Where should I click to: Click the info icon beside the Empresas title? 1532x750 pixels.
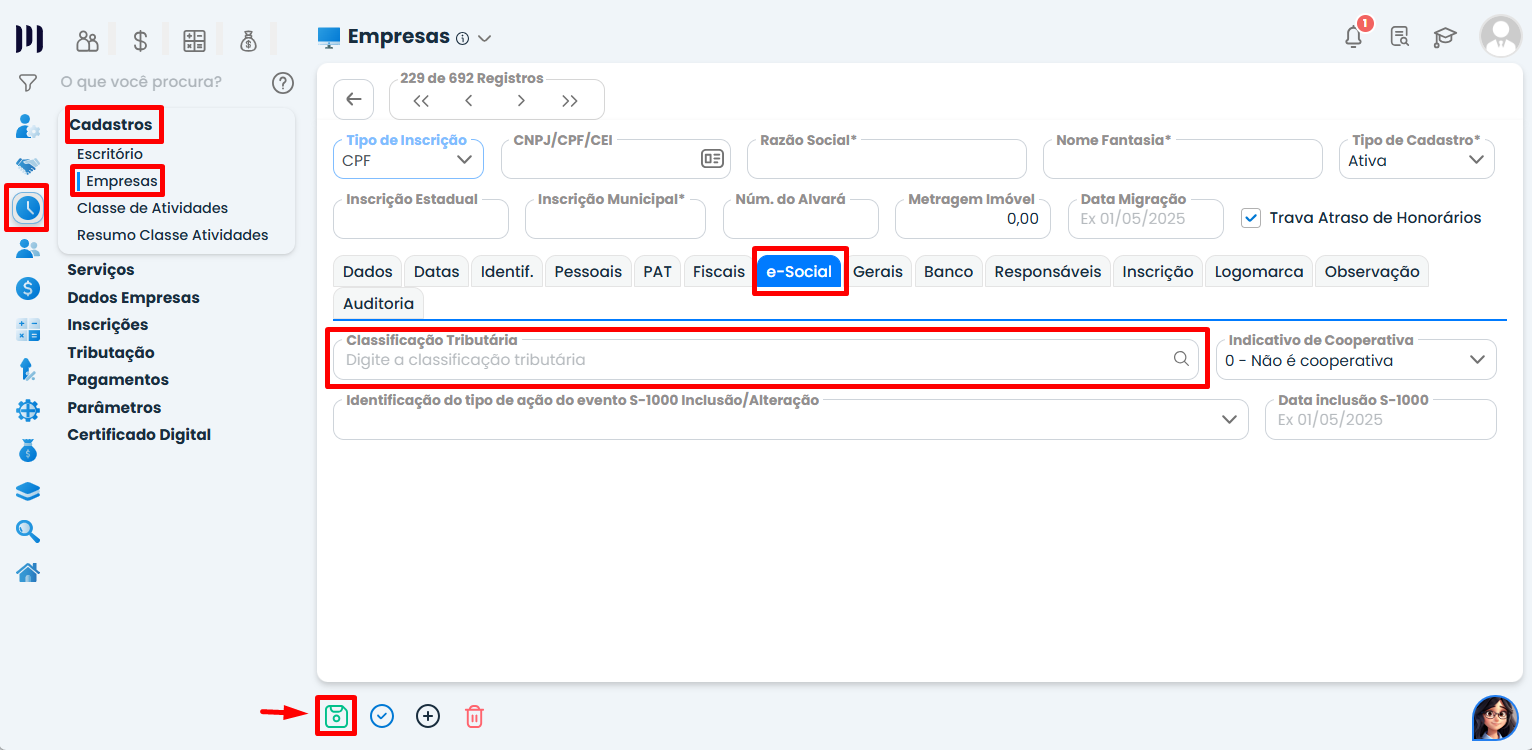pyautogui.click(x=462, y=39)
